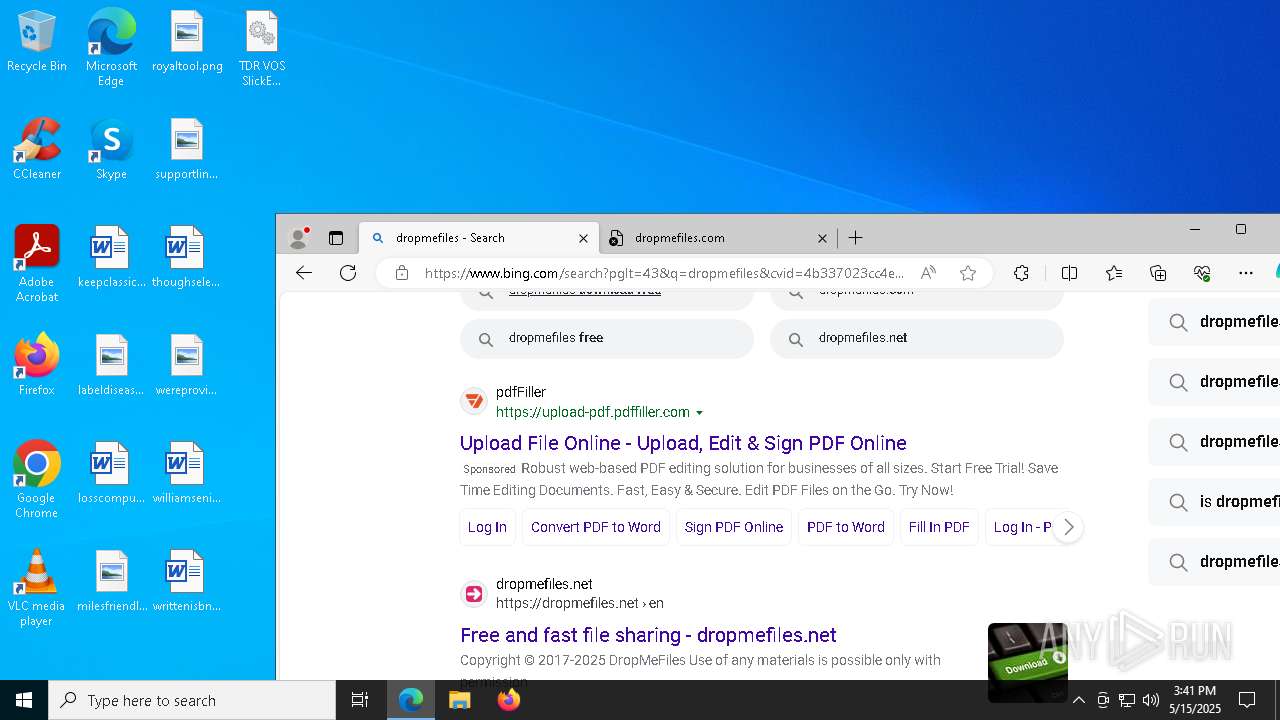
Task: Click the Edge profile avatar icon
Action: (298, 238)
